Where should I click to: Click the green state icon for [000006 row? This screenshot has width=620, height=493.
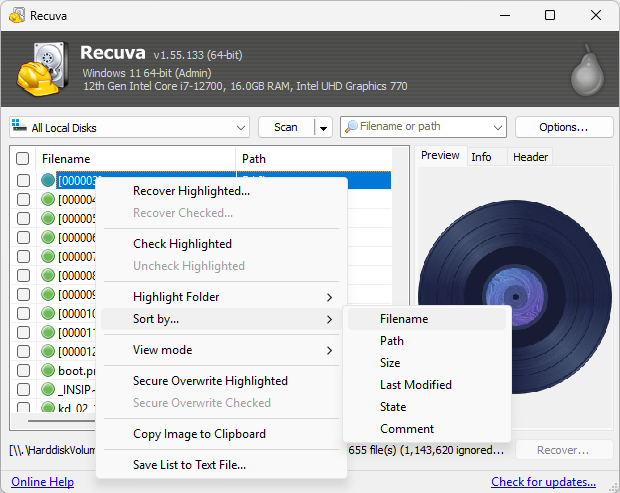(48, 237)
